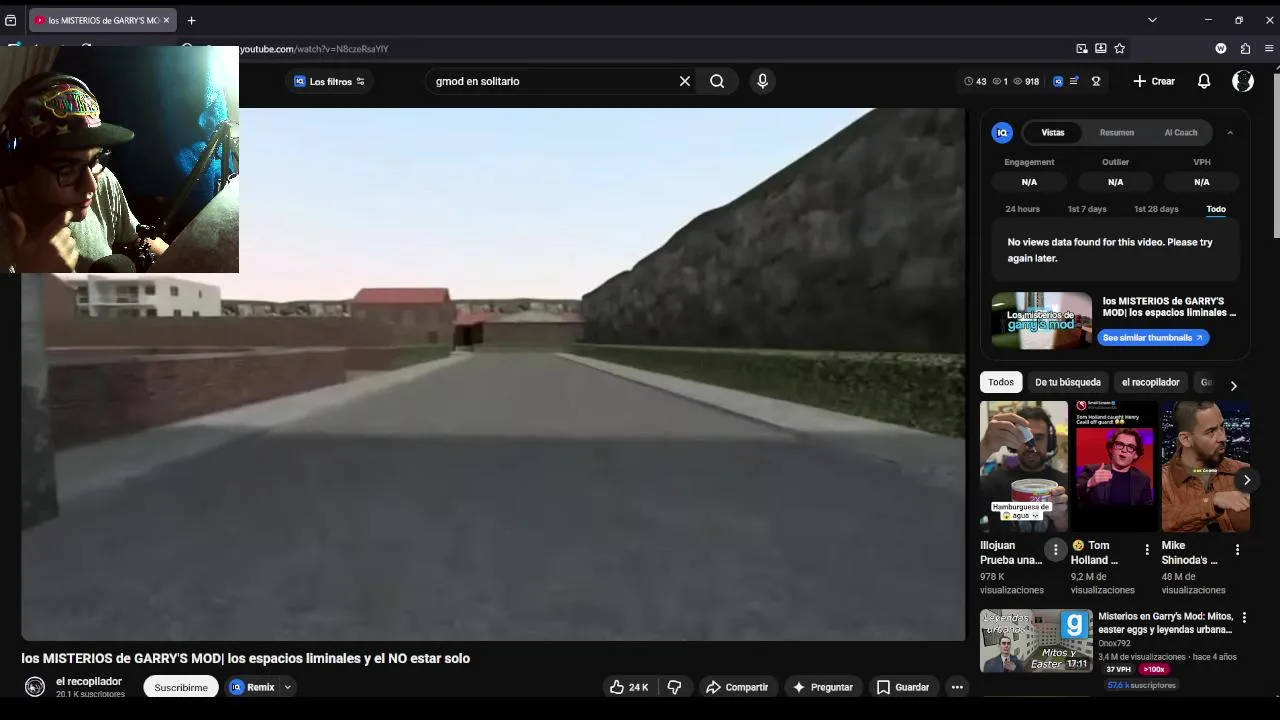
Task: Open more actions three-dot menu
Action: pyautogui.click(x=957, y=687)
